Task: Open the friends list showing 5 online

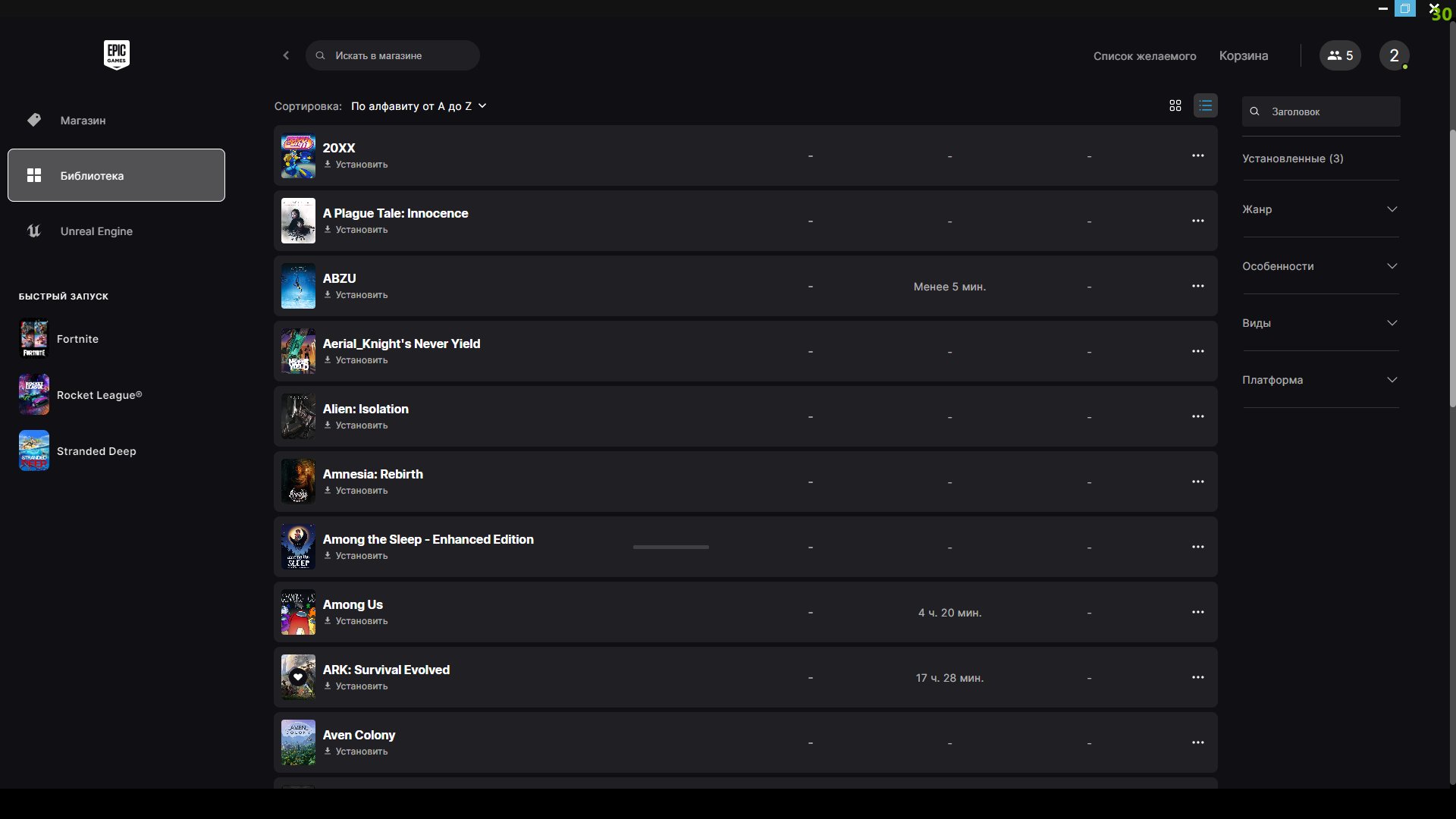Action: tap(1340, 55)
